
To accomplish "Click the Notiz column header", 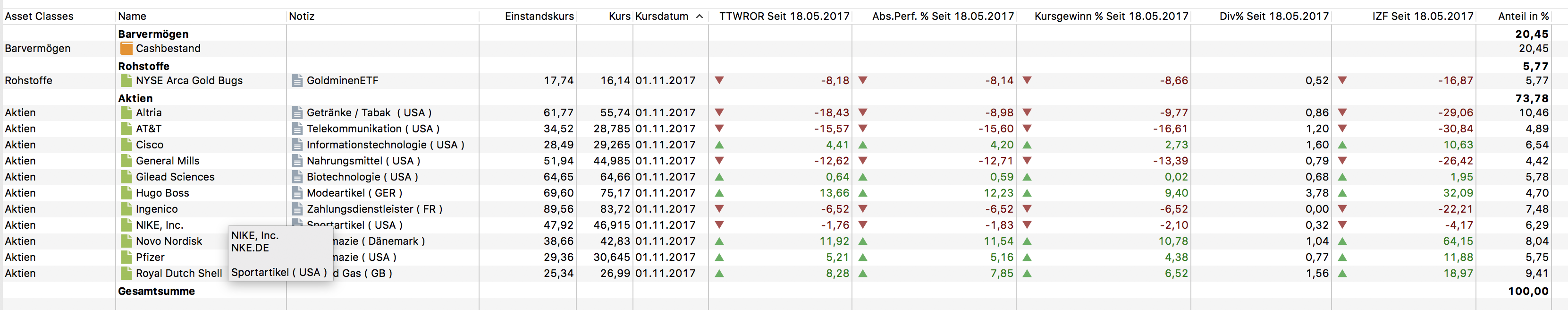I will 302,17.
